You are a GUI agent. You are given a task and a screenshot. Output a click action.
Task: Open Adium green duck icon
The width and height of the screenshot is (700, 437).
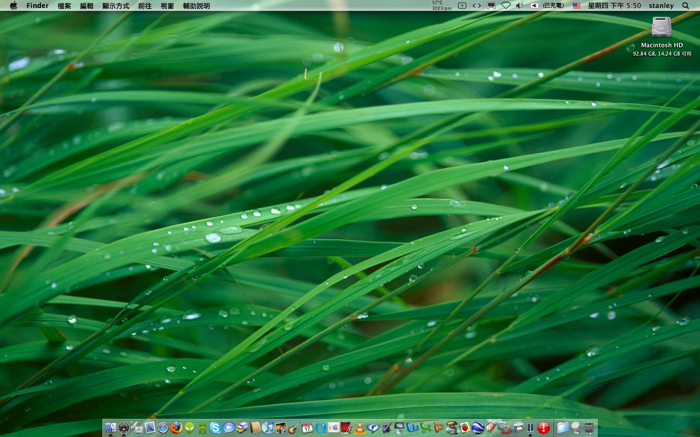coord(202,428)
